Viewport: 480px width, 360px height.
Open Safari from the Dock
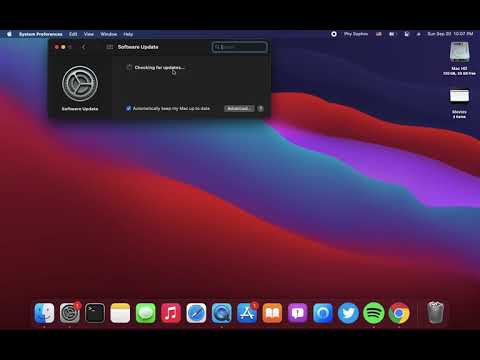point(196,313)
